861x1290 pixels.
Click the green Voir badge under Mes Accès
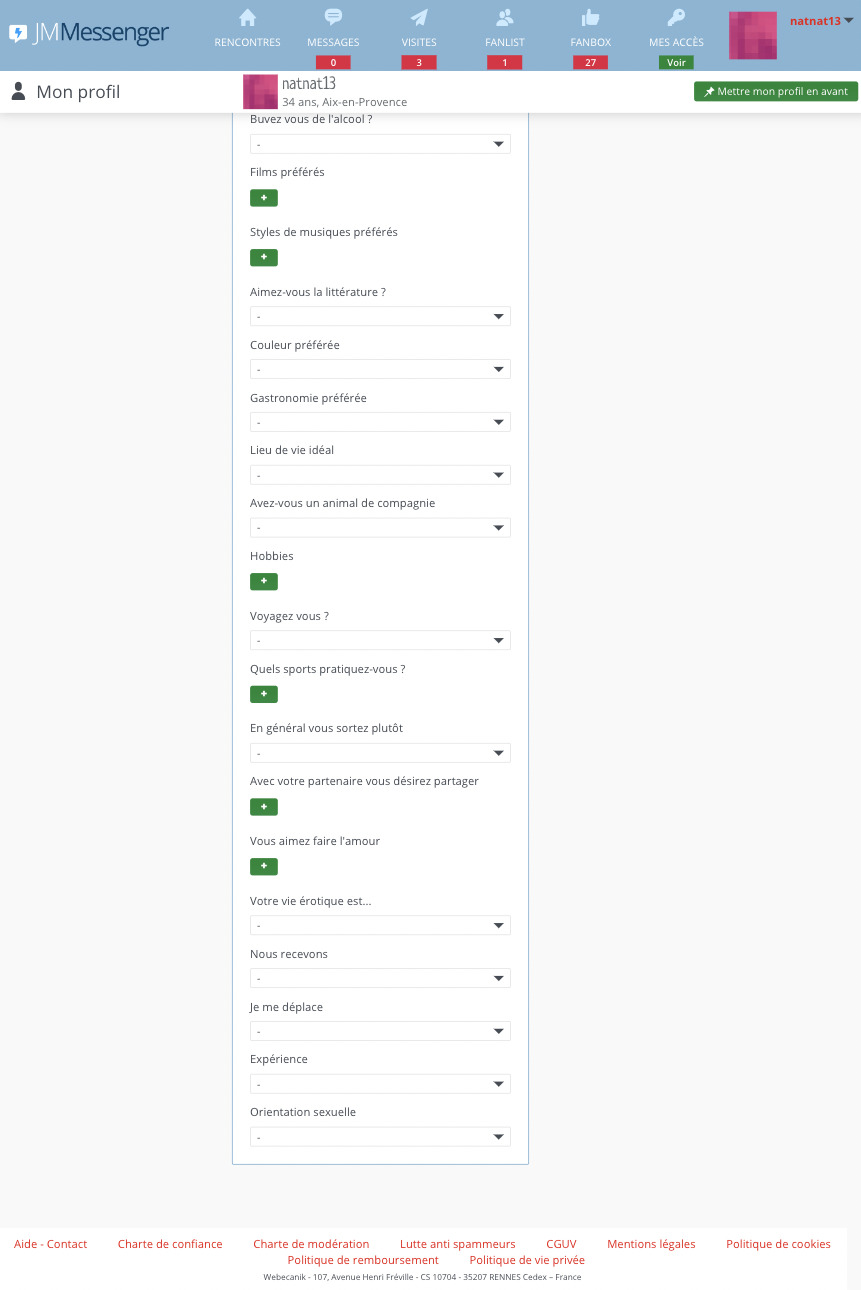click(x=676, y=62)
